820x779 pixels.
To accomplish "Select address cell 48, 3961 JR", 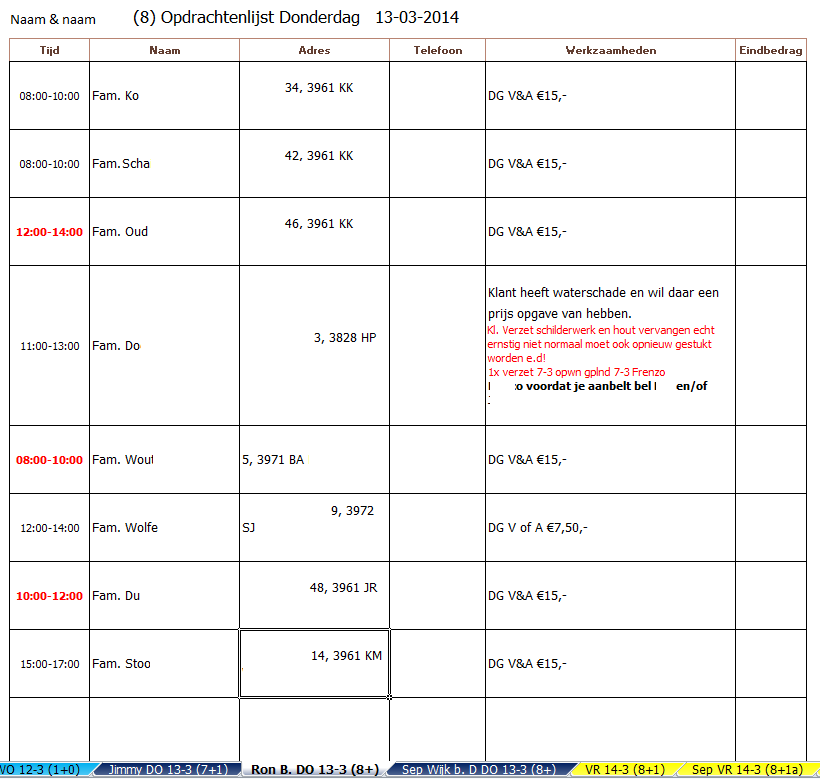I will coord(314,595).
